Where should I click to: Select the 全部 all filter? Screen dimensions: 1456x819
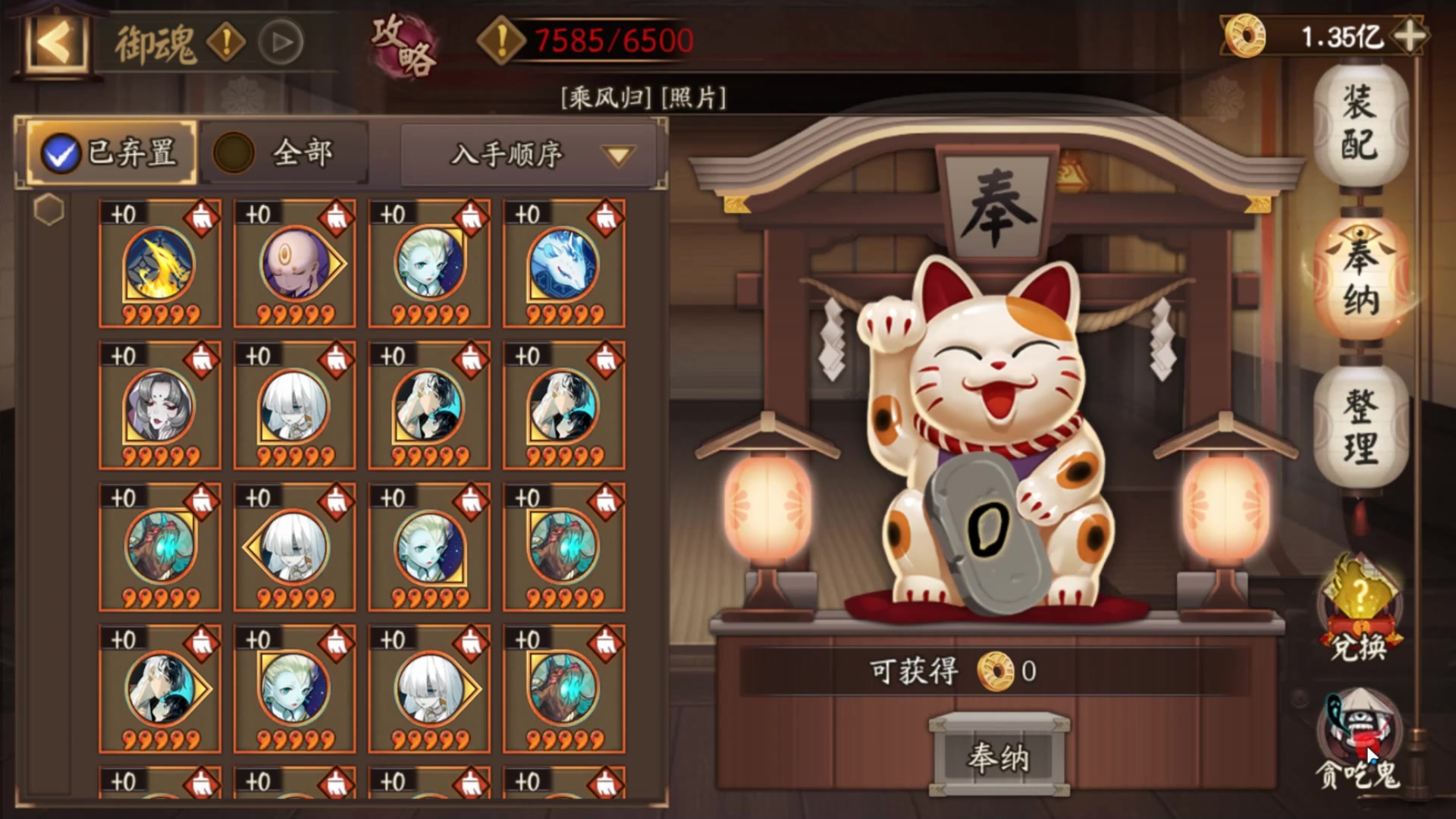284,153
